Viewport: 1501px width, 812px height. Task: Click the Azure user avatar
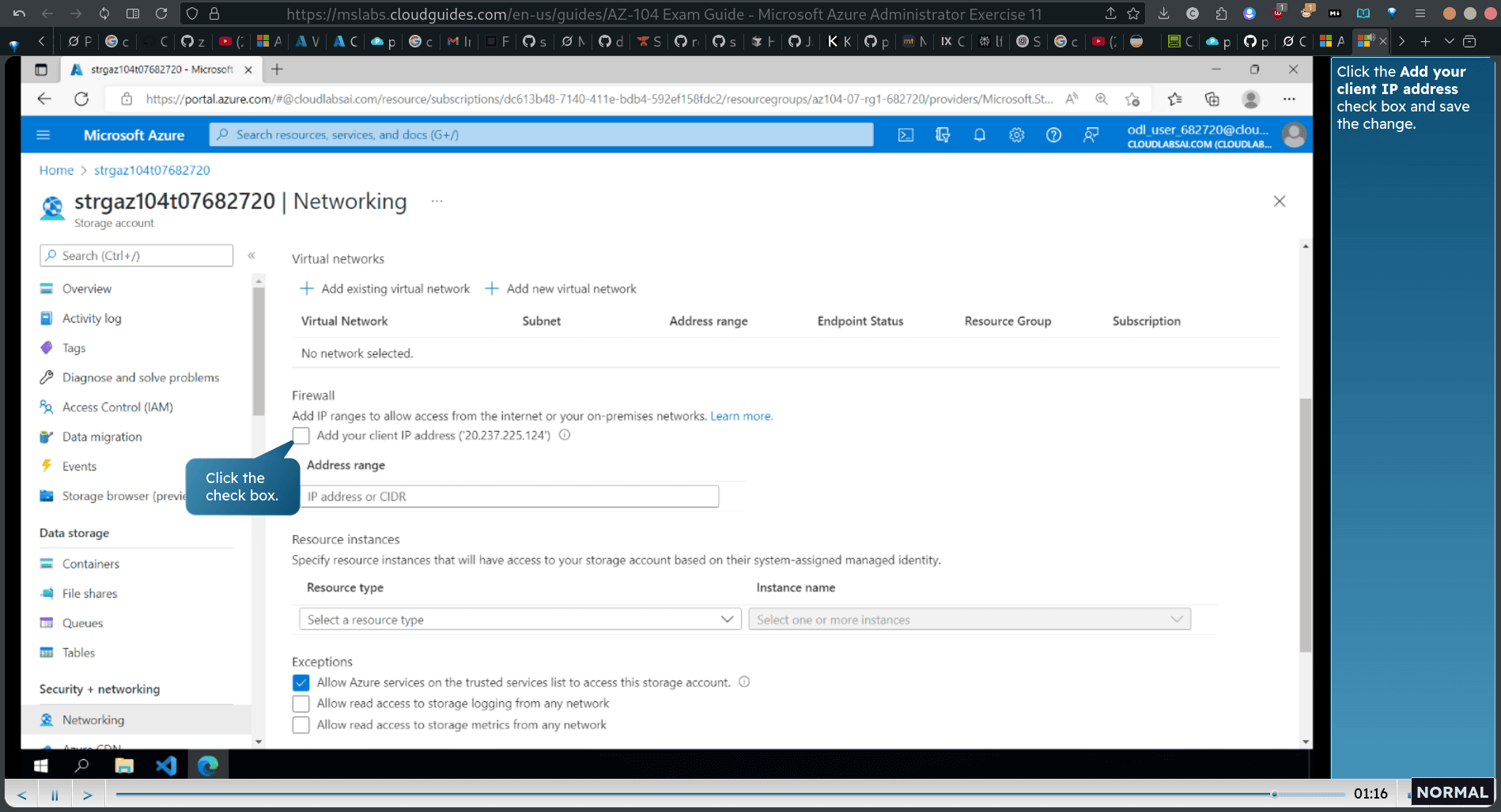click(1294, 135)
